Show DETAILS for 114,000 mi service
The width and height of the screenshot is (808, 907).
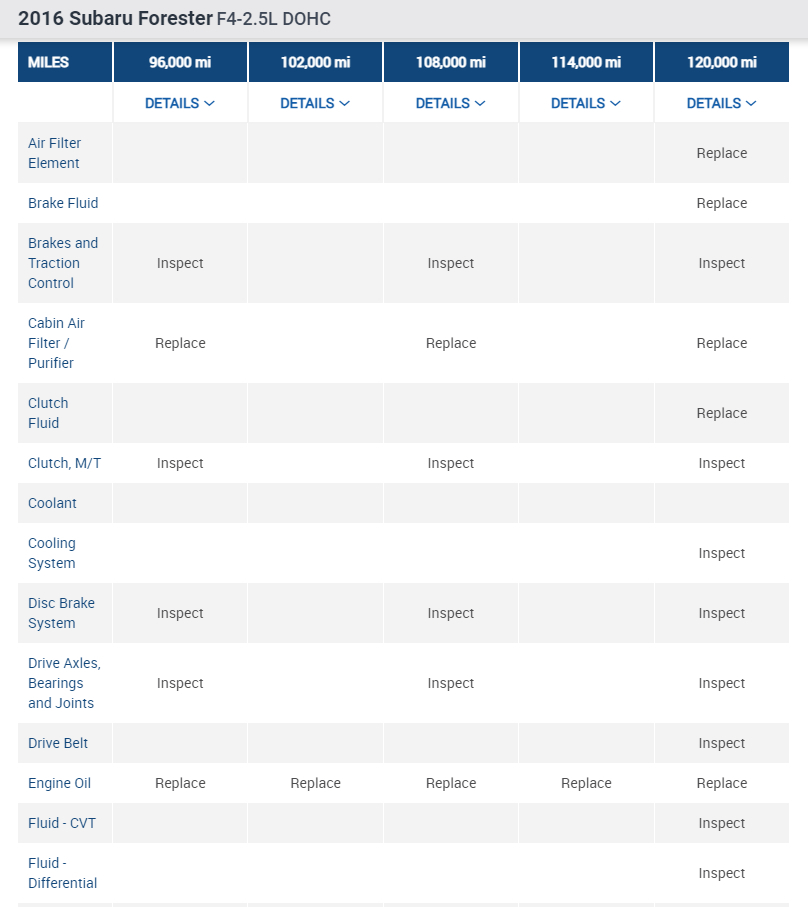(x=586, y=103)
